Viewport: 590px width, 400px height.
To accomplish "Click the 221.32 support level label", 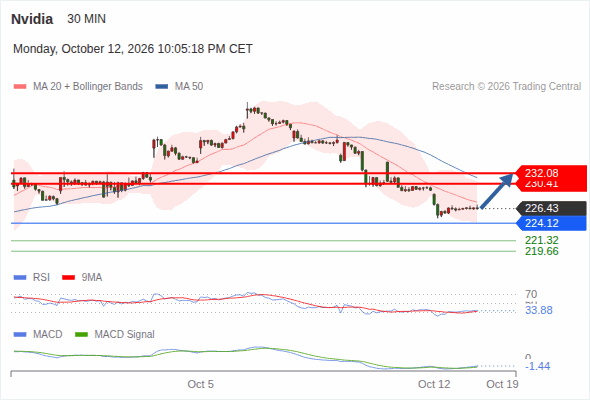I will (542, 240).
